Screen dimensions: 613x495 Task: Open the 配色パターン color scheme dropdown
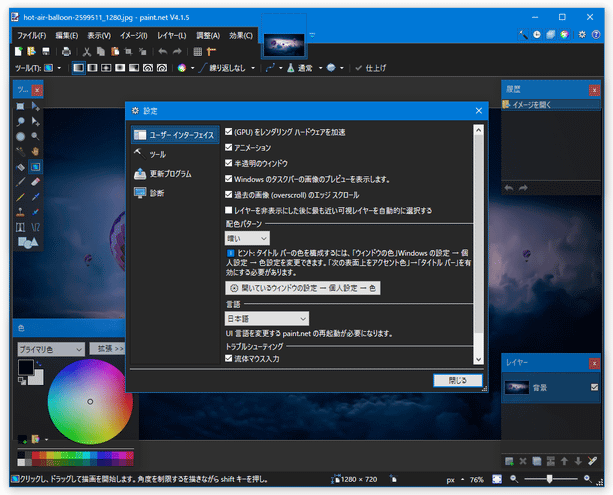(247, 238)
